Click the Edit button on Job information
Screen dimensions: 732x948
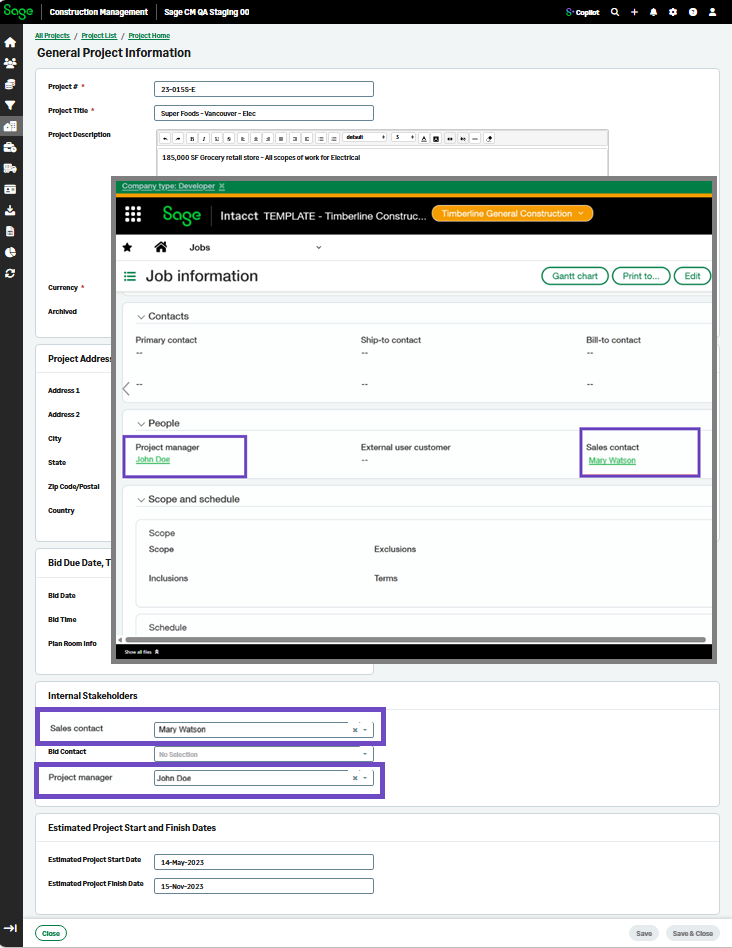click(x=692, y=276)
